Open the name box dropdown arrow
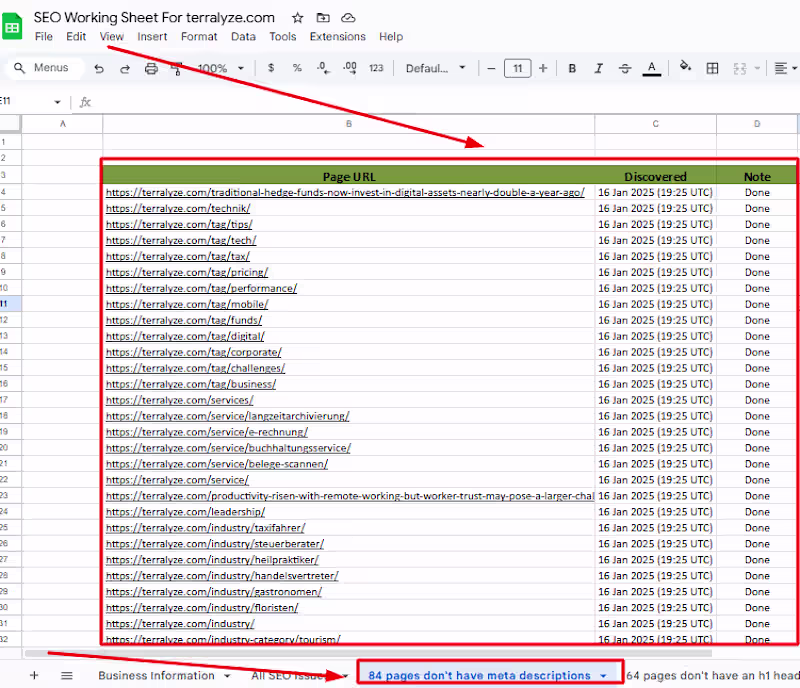 (x=57, y=102)
